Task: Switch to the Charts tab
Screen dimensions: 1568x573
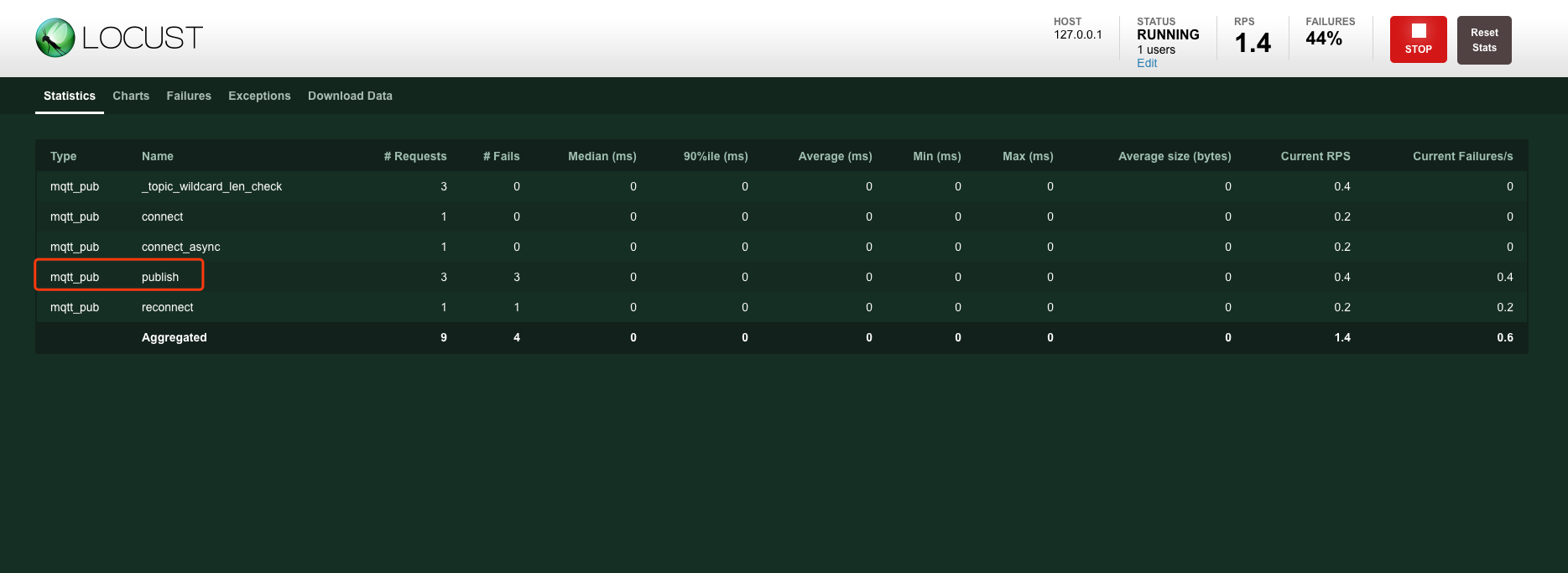Action: point(131,96)
